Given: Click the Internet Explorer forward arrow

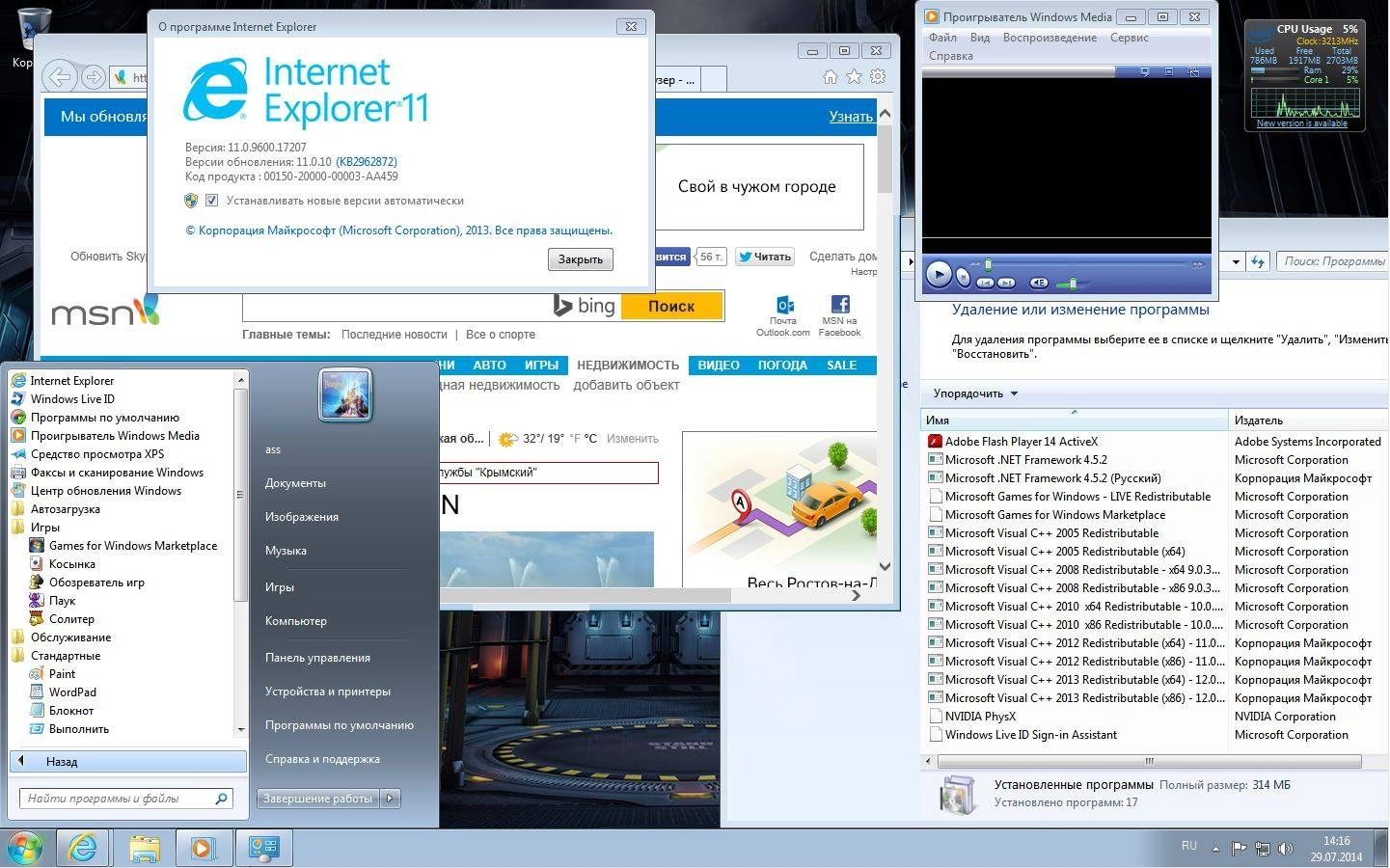Looking at the screenshot, I should [x=93, y=77].
